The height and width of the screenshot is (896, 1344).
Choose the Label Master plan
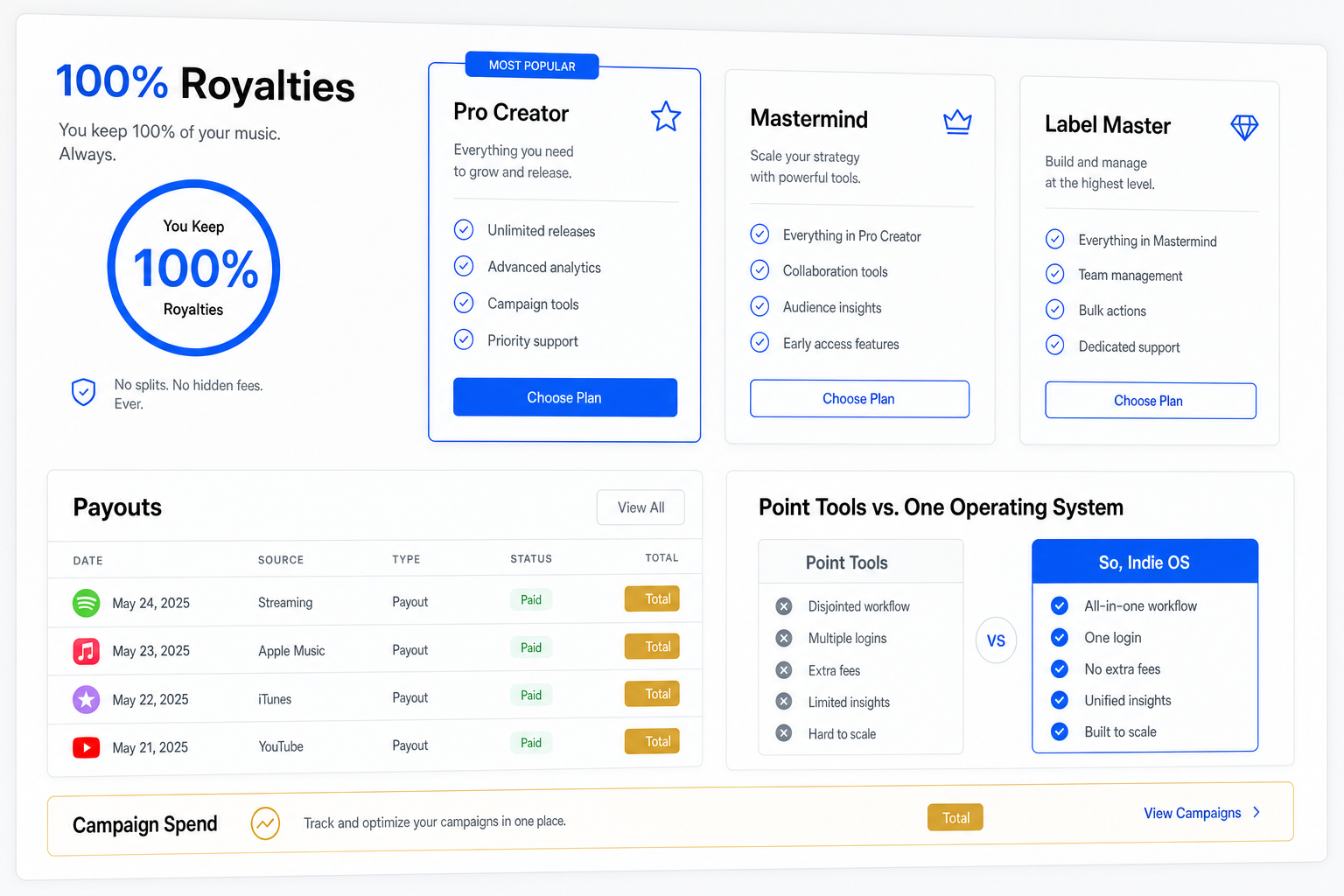click(x=1151, y=401)
